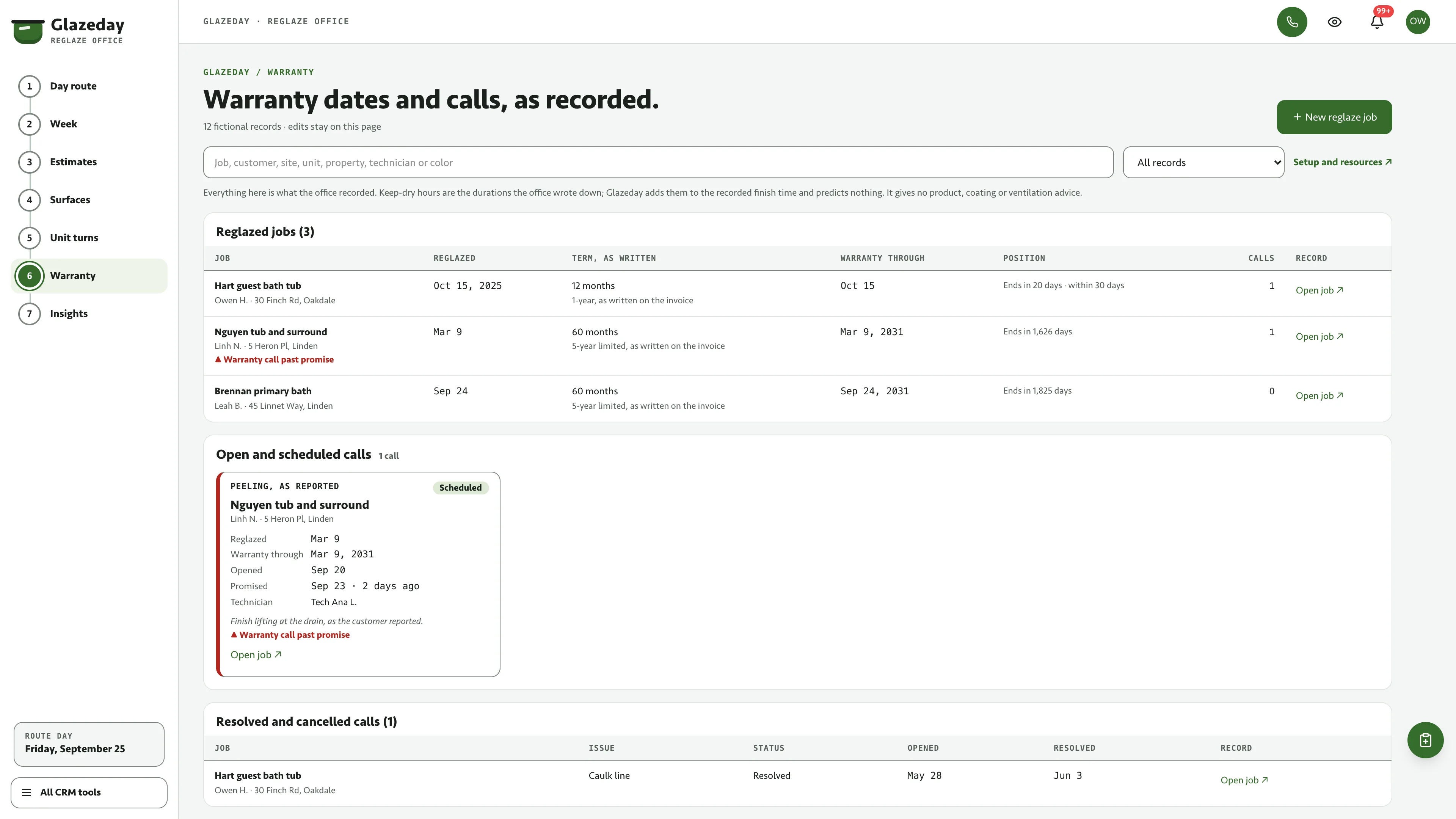
Task: Click 'Ends in 20 days · within 30 days' text
Action: (x=1063, y=286)
